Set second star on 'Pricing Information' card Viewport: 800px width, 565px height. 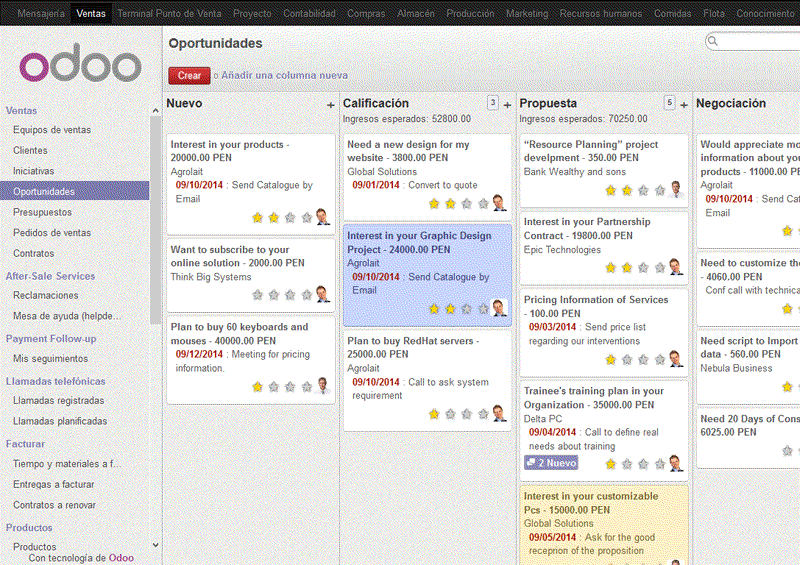pyautogui.click(x=627, y=360)
